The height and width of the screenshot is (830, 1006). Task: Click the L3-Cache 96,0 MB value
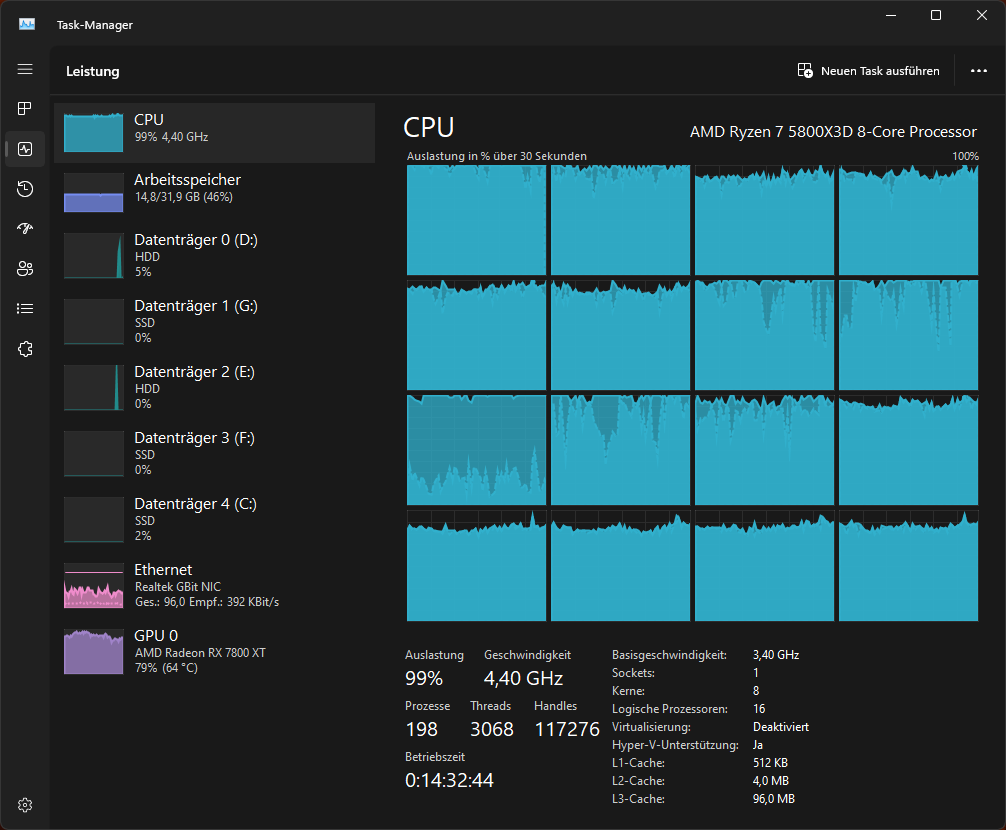[774, 799]
